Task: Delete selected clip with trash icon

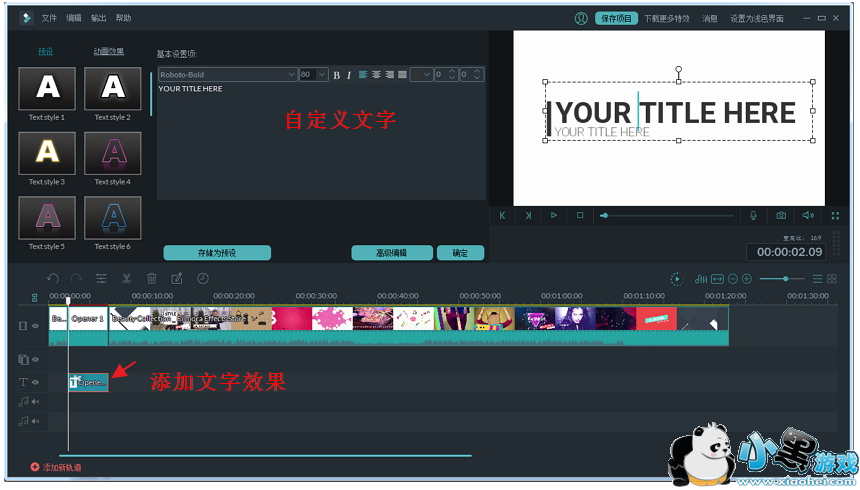Action: [x=152, y=279]
